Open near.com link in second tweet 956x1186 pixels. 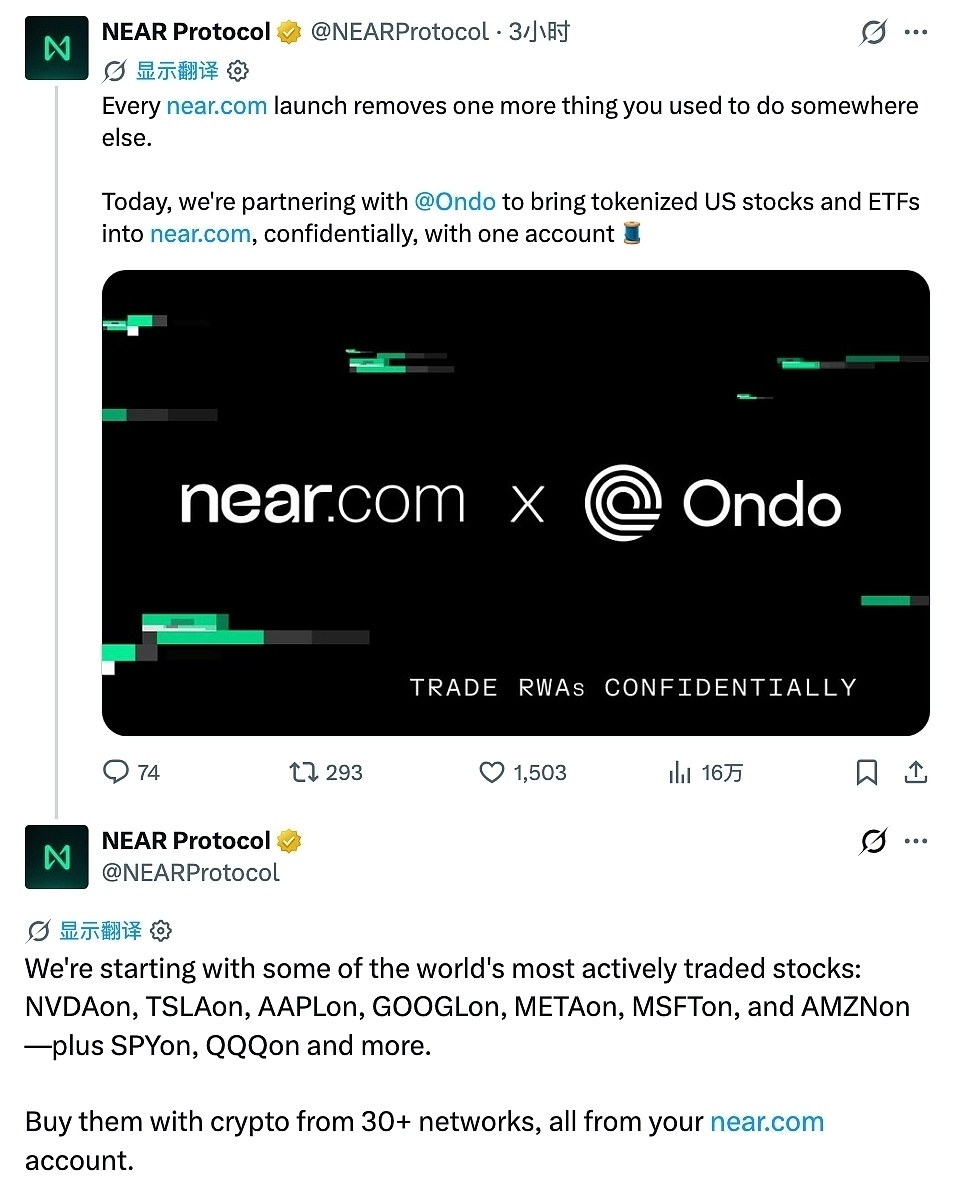pyautogui.click(x=767, y=1121)
